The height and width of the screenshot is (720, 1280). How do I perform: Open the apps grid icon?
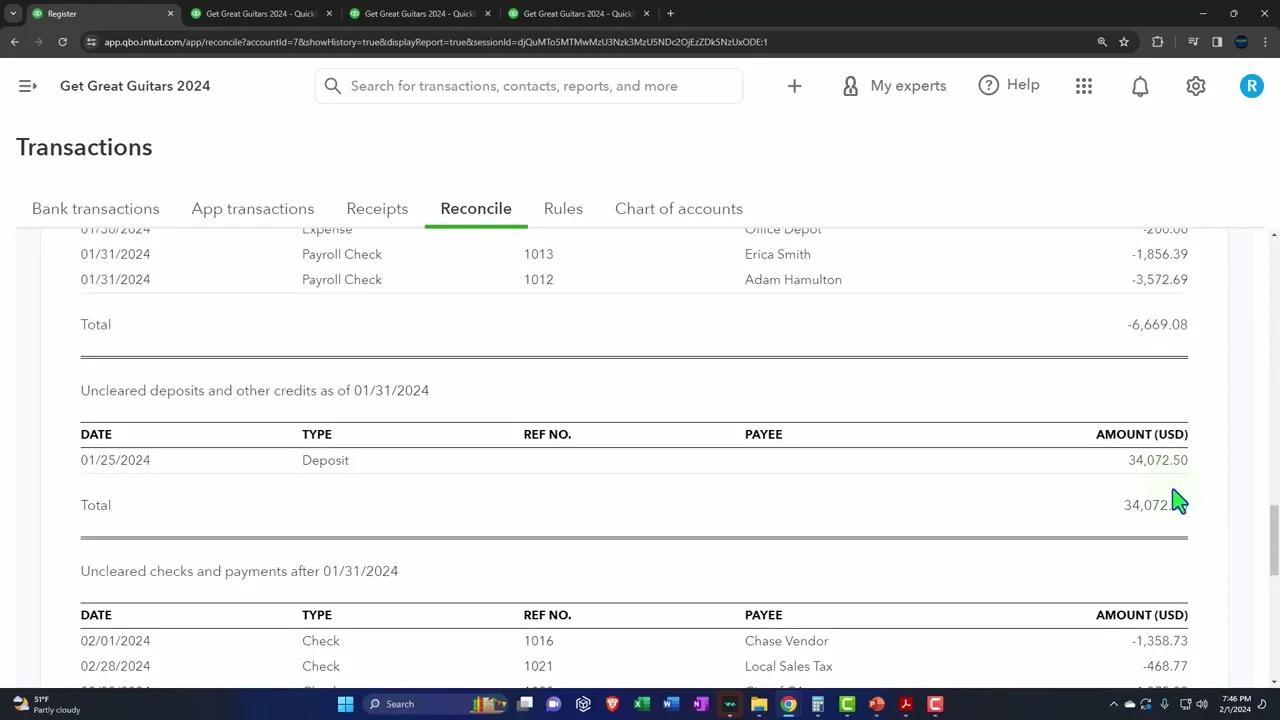[1084, 85]
